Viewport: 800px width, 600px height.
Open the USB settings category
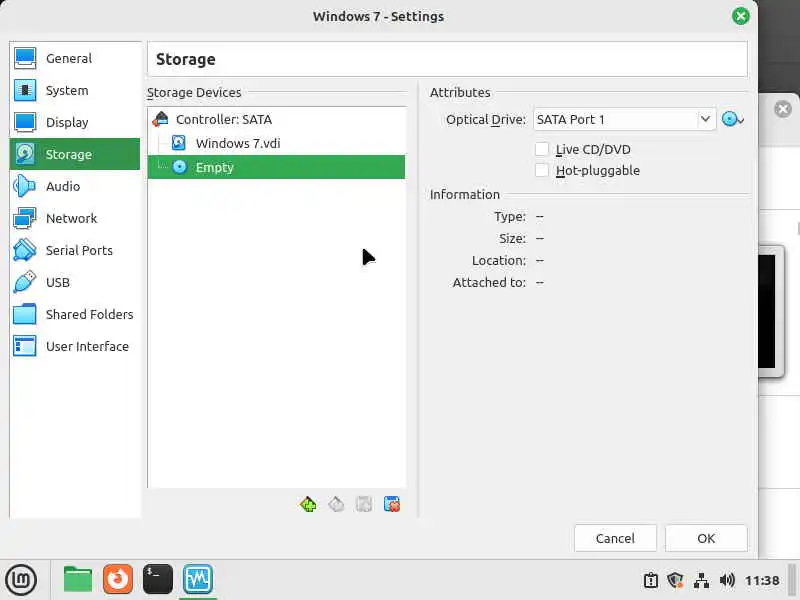pos(74,282)
